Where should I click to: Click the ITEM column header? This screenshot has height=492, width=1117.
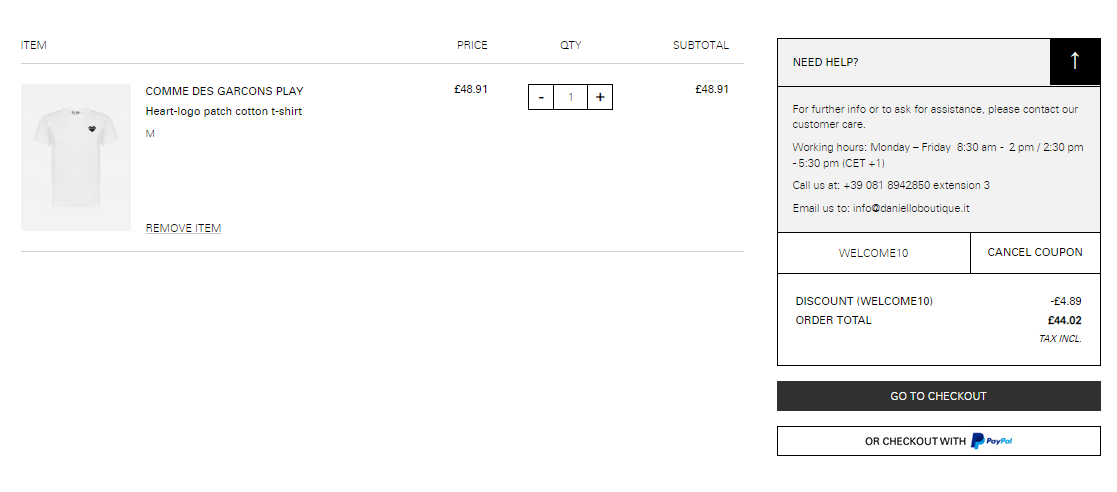pyautogui.click(x=33, y=45)
